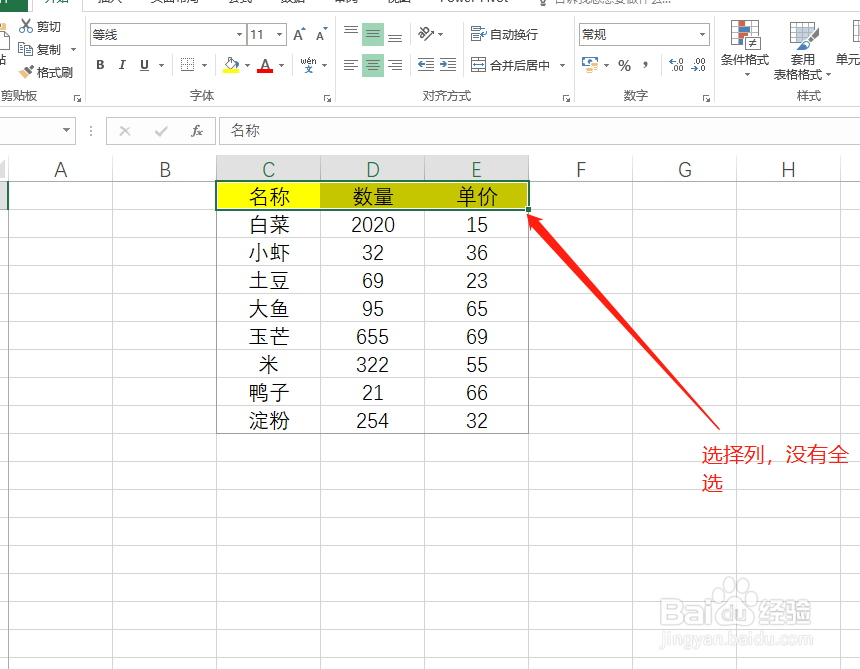860x669 pixels.
Task: Open alignment settings dialog launcher
Action: [x=566, y=98]
